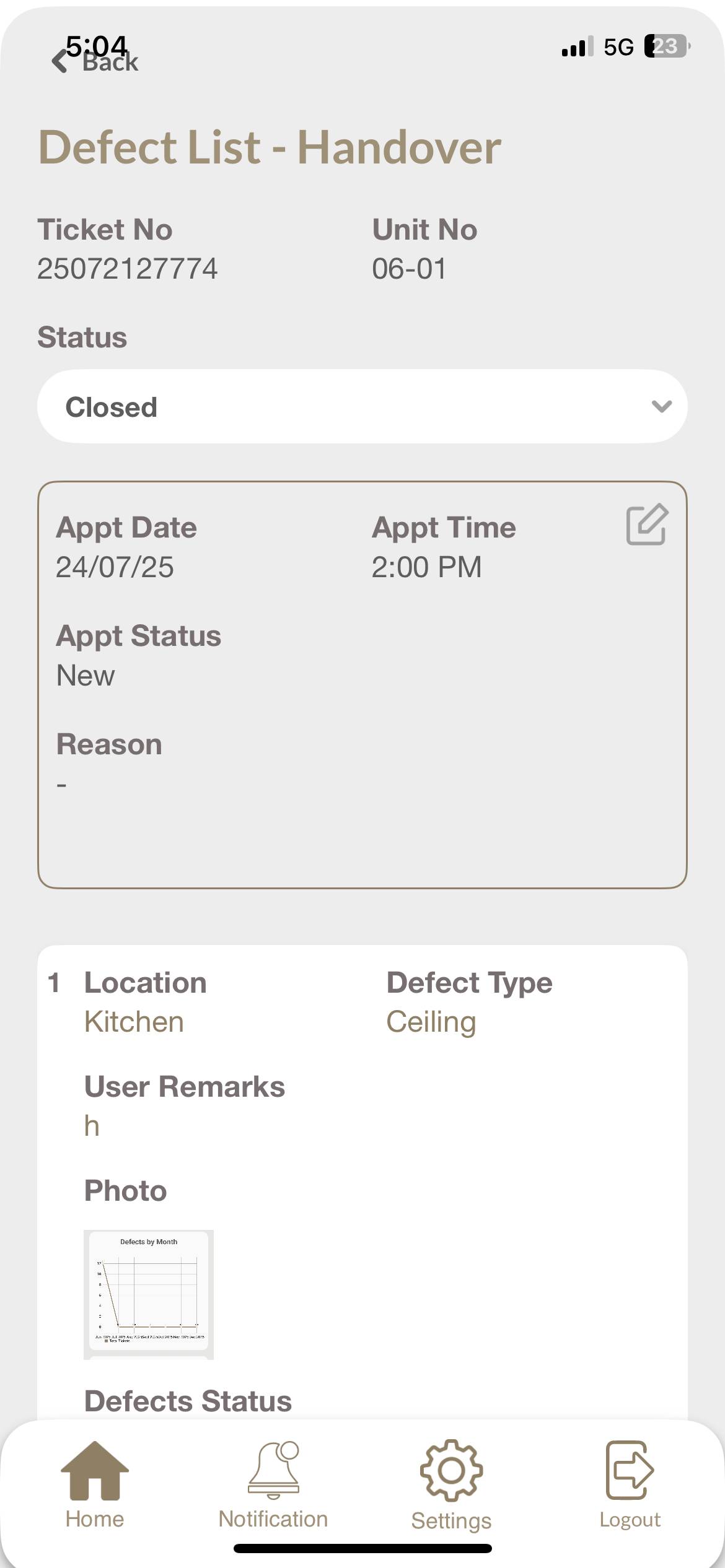Viewport: 725px width, 1568px height.
Task: Open Settings via the gear icon
Action: 451,1470
